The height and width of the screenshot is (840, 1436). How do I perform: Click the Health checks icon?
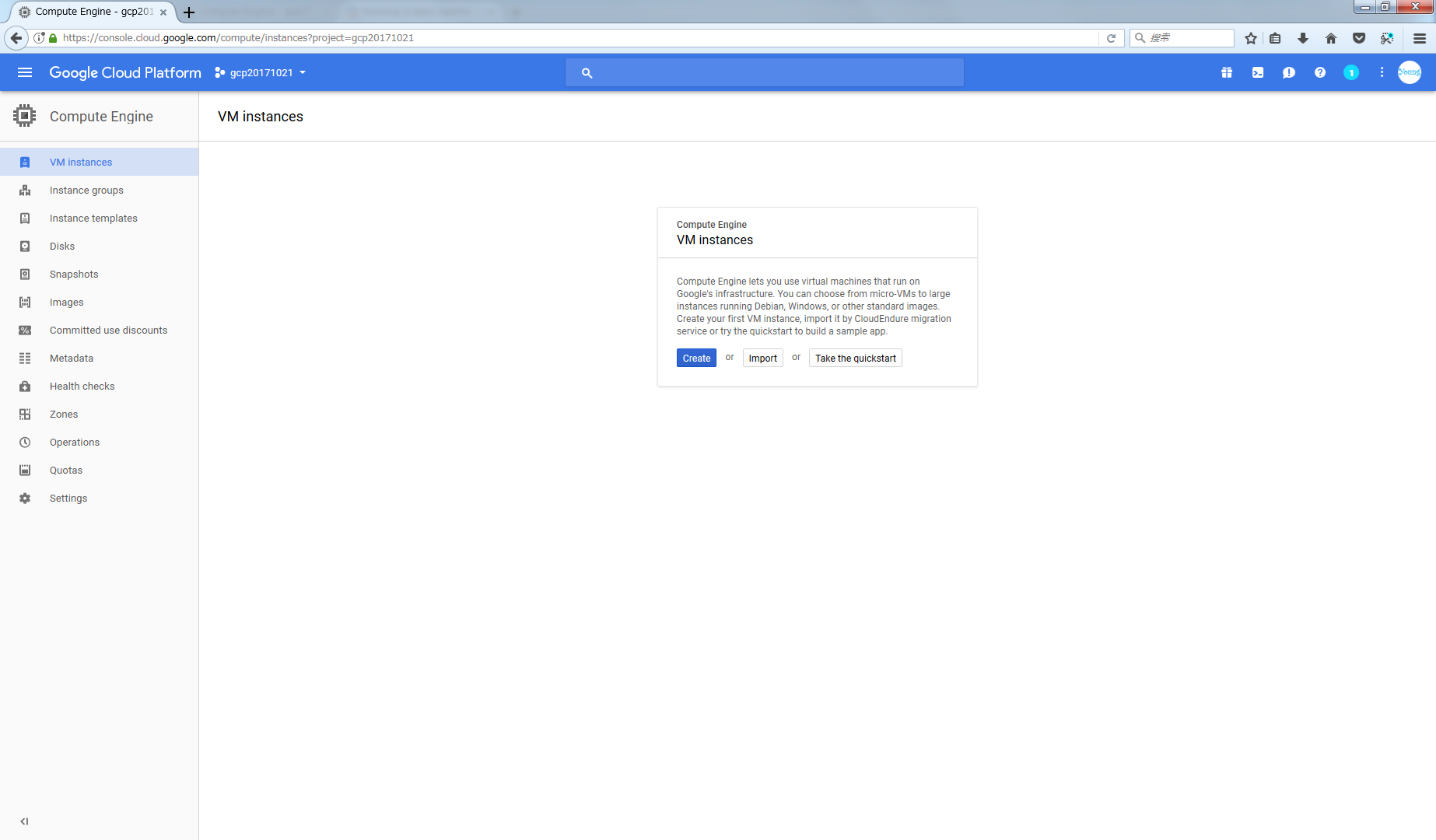25,386
